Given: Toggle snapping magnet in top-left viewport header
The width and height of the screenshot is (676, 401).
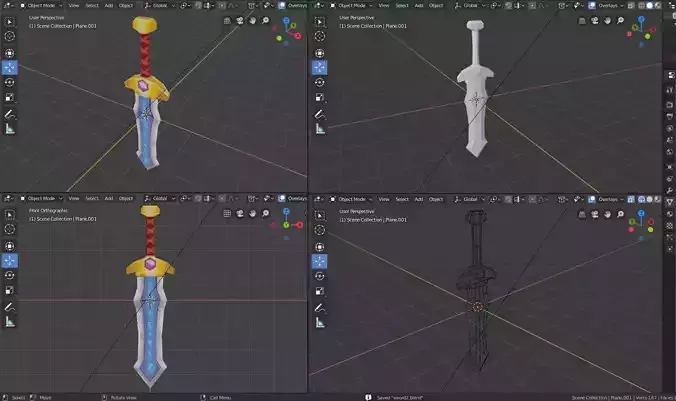Looking at the screenshot, I should pos(198,6).
